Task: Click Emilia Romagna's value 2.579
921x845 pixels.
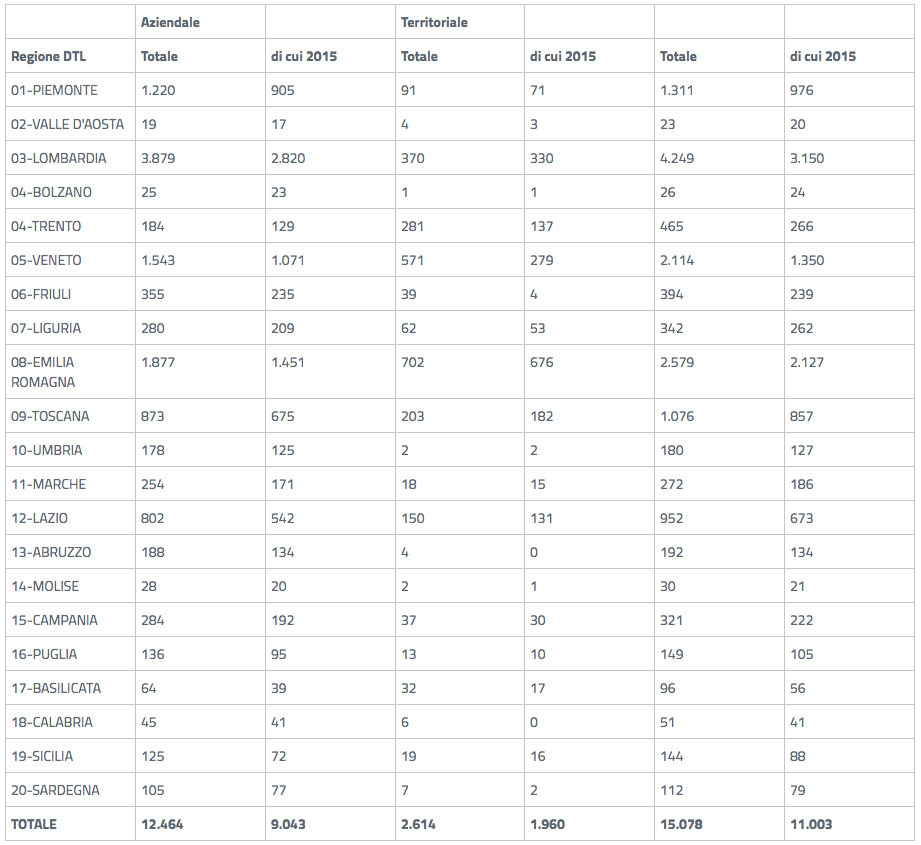Action: pos(677,362)
